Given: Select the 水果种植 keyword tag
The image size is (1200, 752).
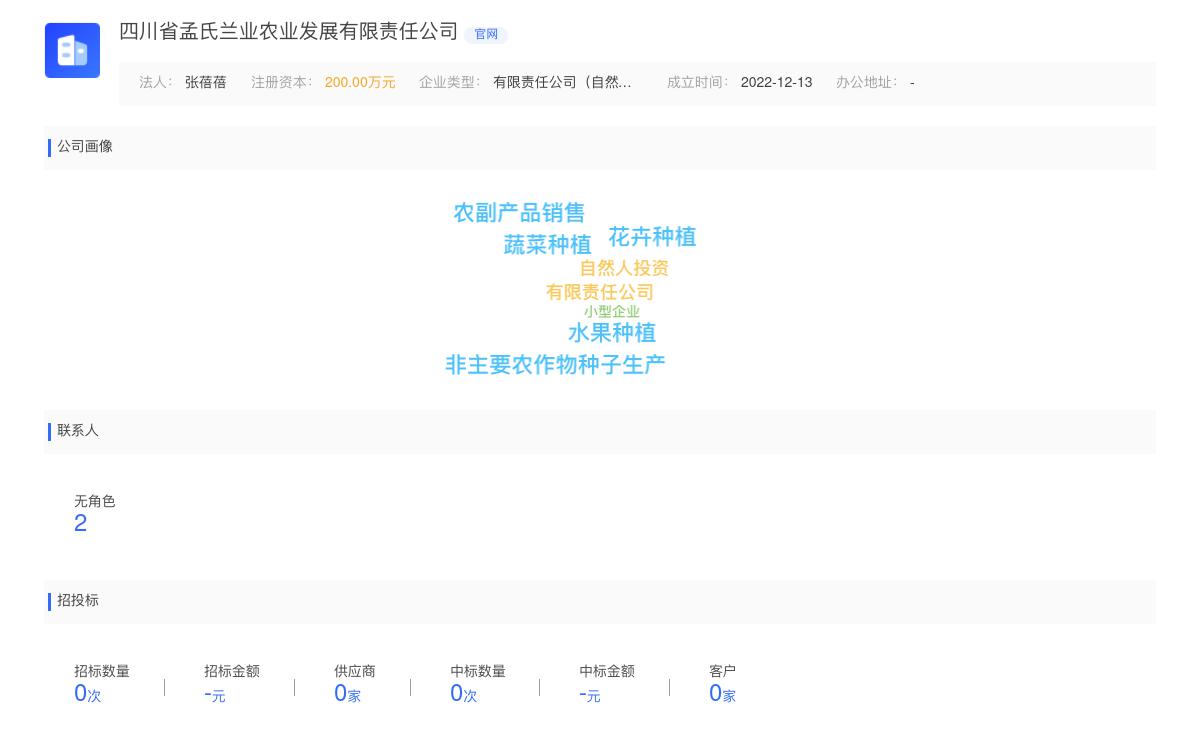Looking at the screenshot, I should [x=612, y=333].
